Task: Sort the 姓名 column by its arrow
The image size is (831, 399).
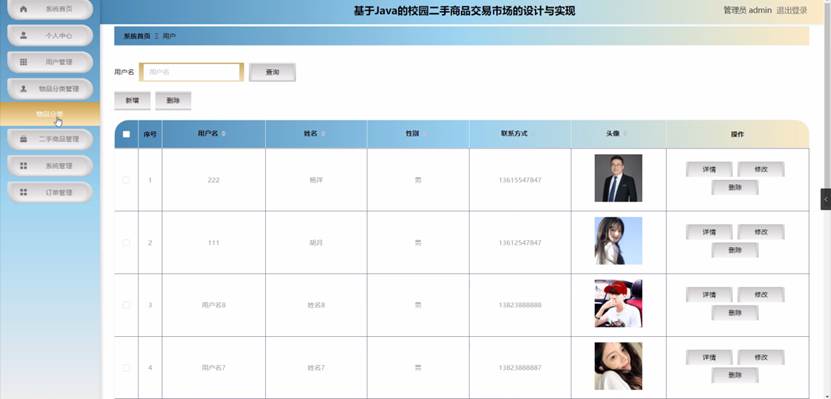Action: coord(323,134)
